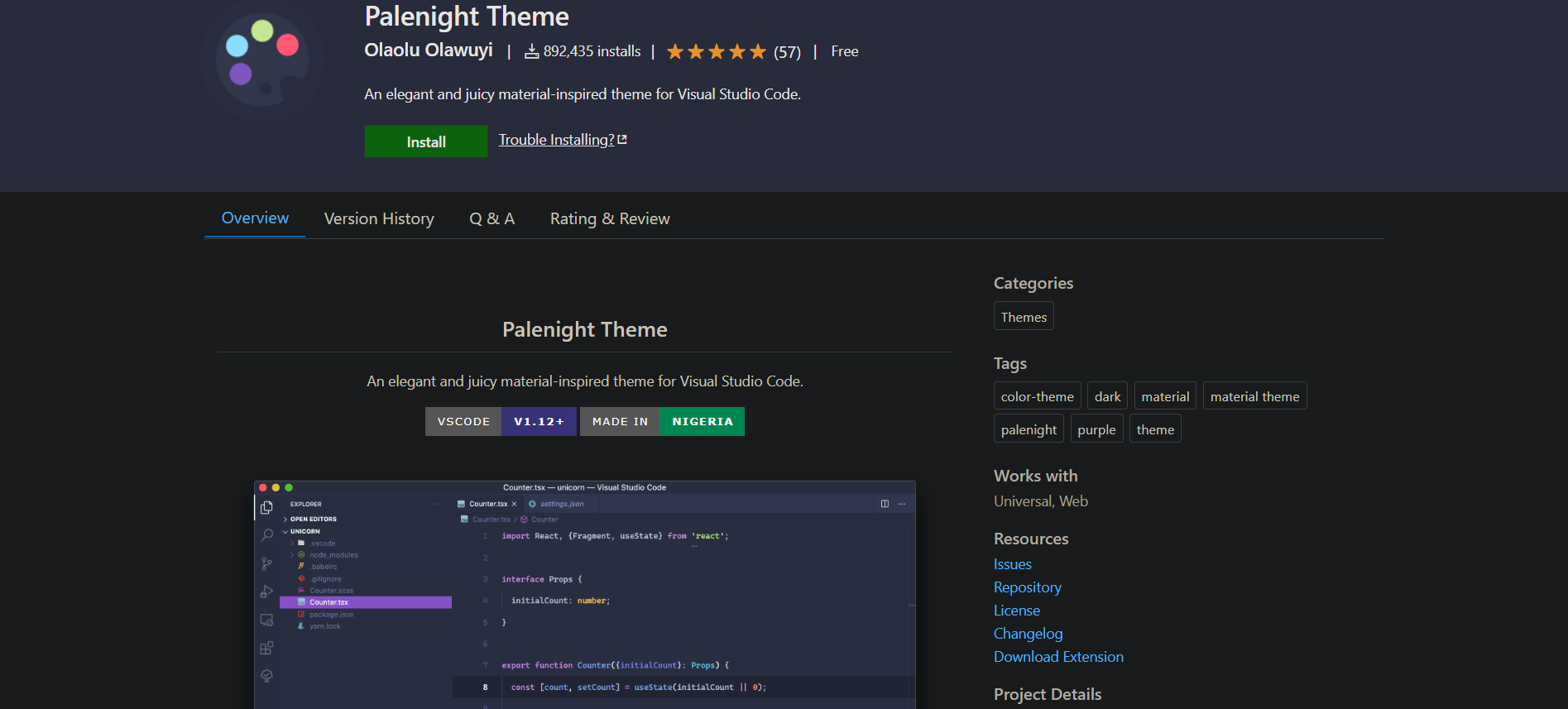Screen dimensions: 1568x709
Task: Click the Explorer icon in the activity bar
Action: pyautogui.click(x=266, y=507)
